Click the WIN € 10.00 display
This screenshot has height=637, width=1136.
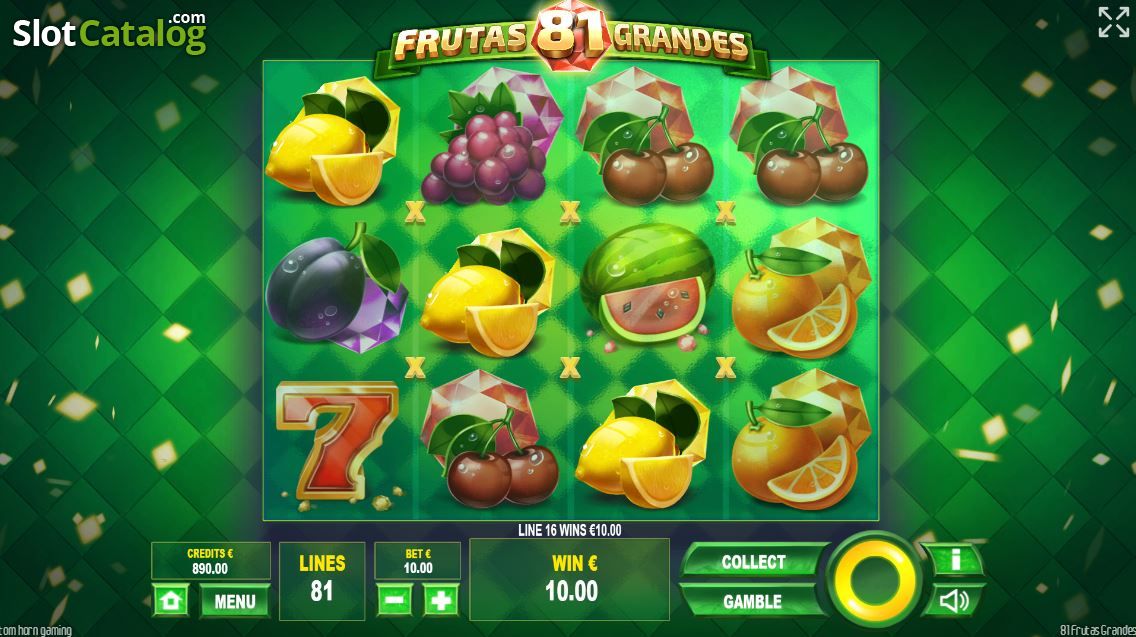coord(569,579)
